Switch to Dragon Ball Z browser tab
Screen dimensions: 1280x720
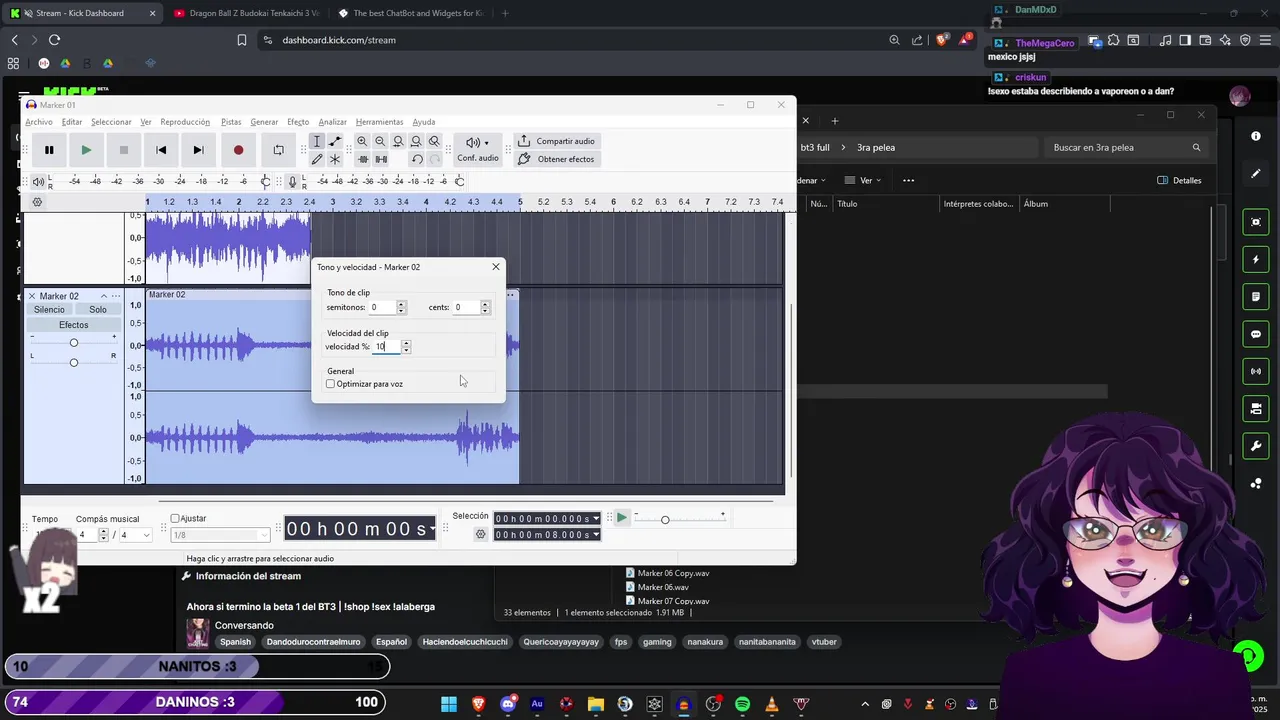(x=246, y=13)
